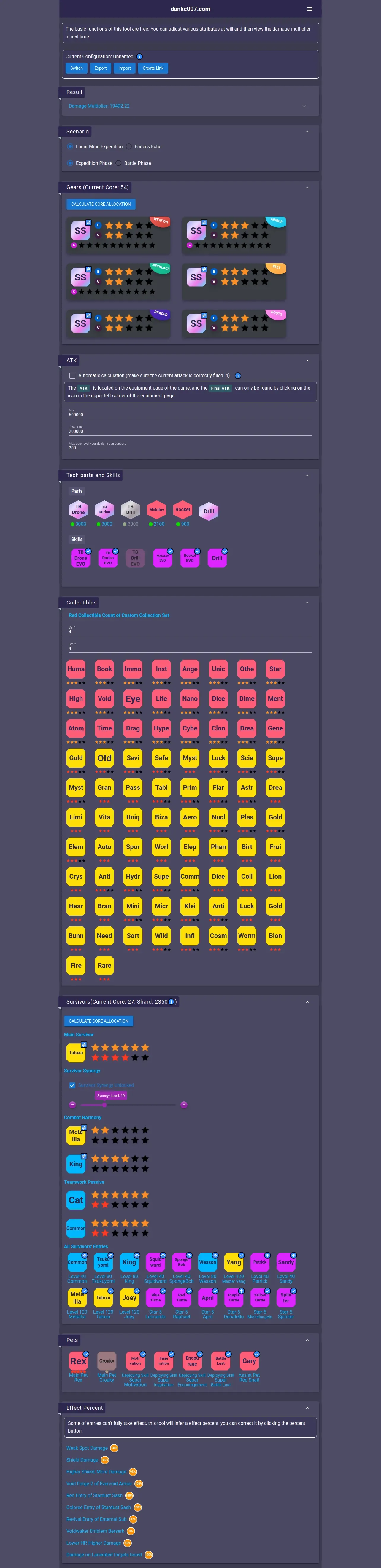Click the Rare collectible tile
The image size is (381, 1568).
(x=104, y=965)
